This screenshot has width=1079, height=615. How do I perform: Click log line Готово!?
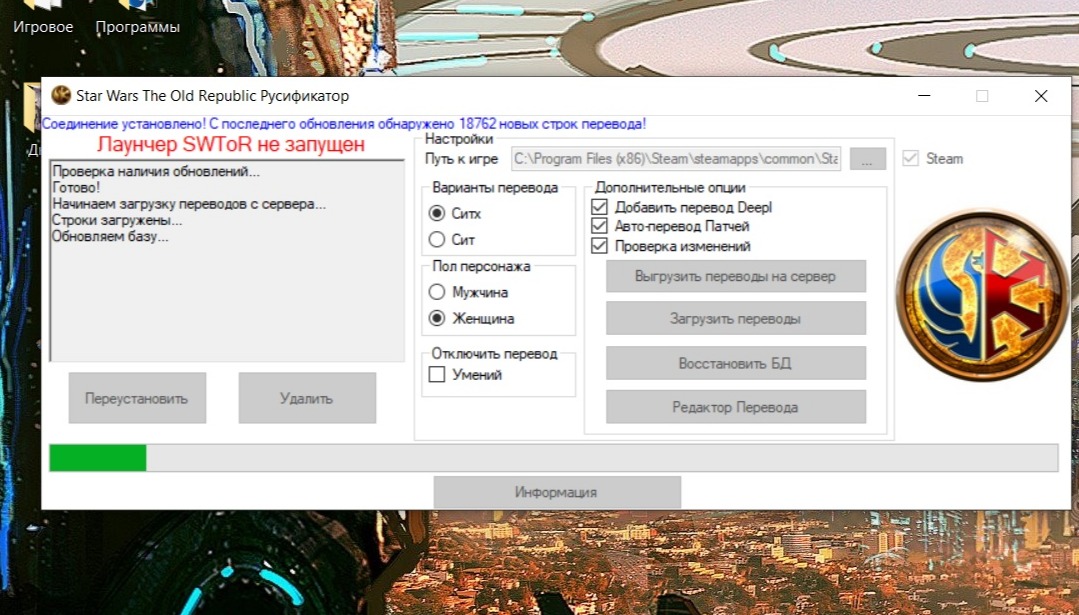(76, 188)
